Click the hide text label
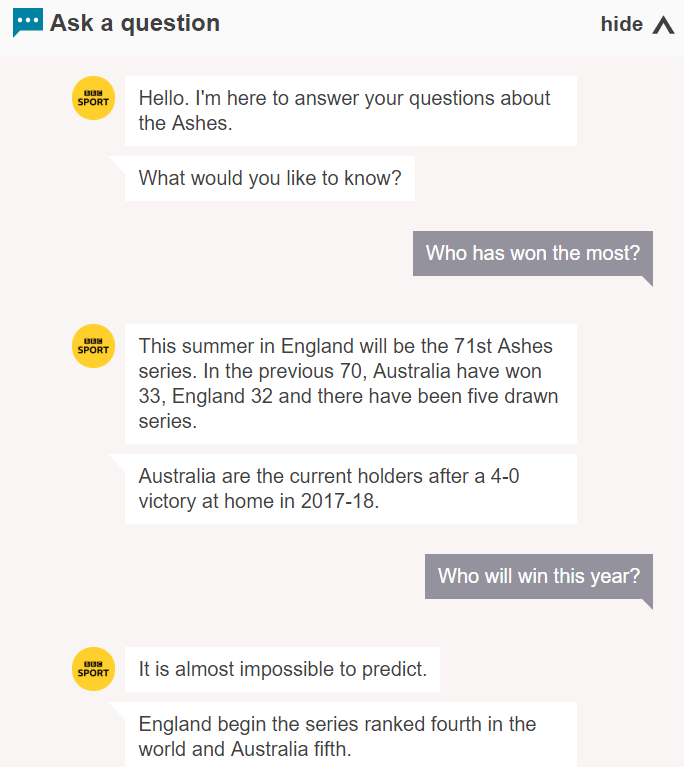This screenshot has width=684, height=767. click(621, 24)
